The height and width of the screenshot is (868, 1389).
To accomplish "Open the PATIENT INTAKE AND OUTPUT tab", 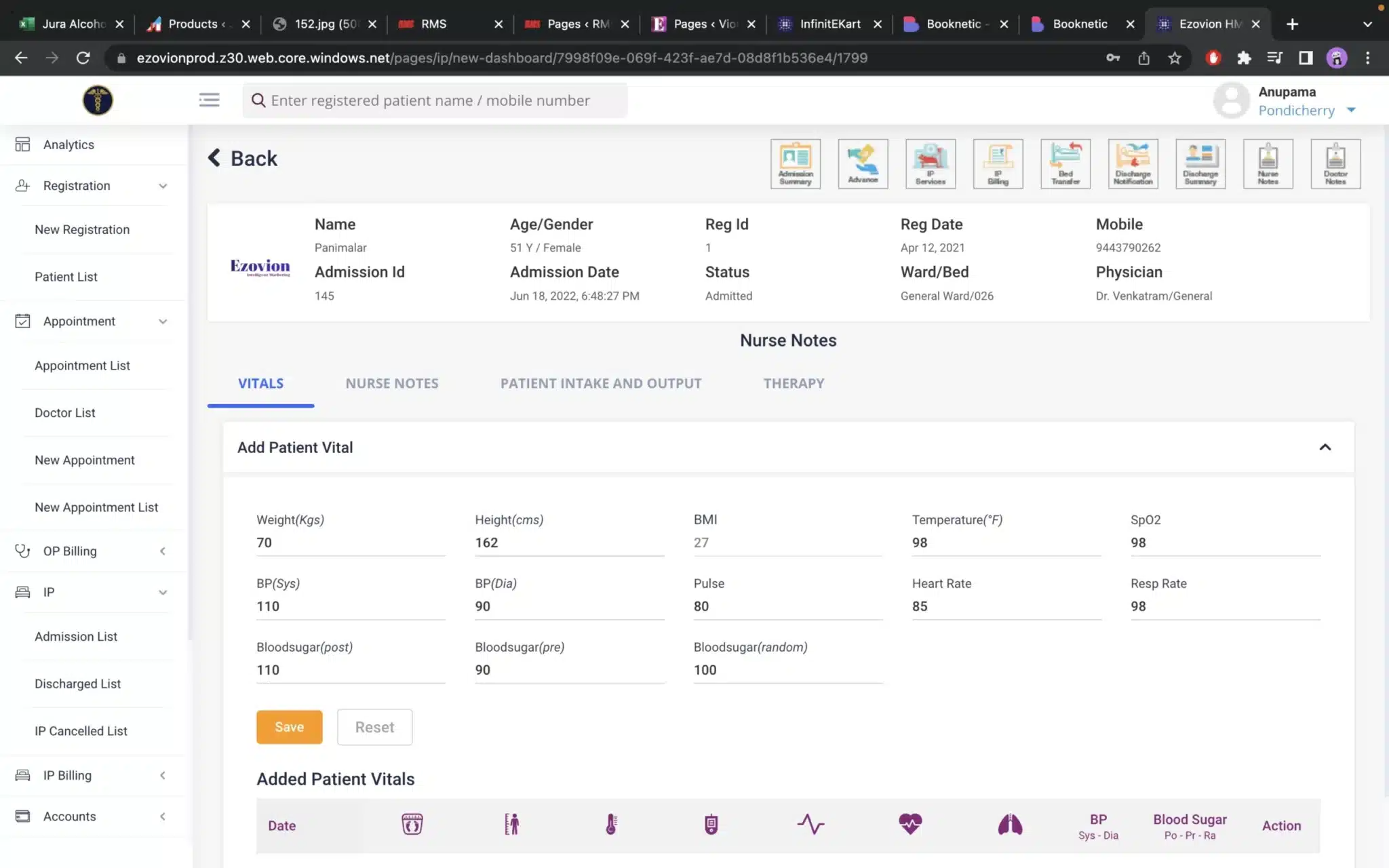I will tap(600, 383).
